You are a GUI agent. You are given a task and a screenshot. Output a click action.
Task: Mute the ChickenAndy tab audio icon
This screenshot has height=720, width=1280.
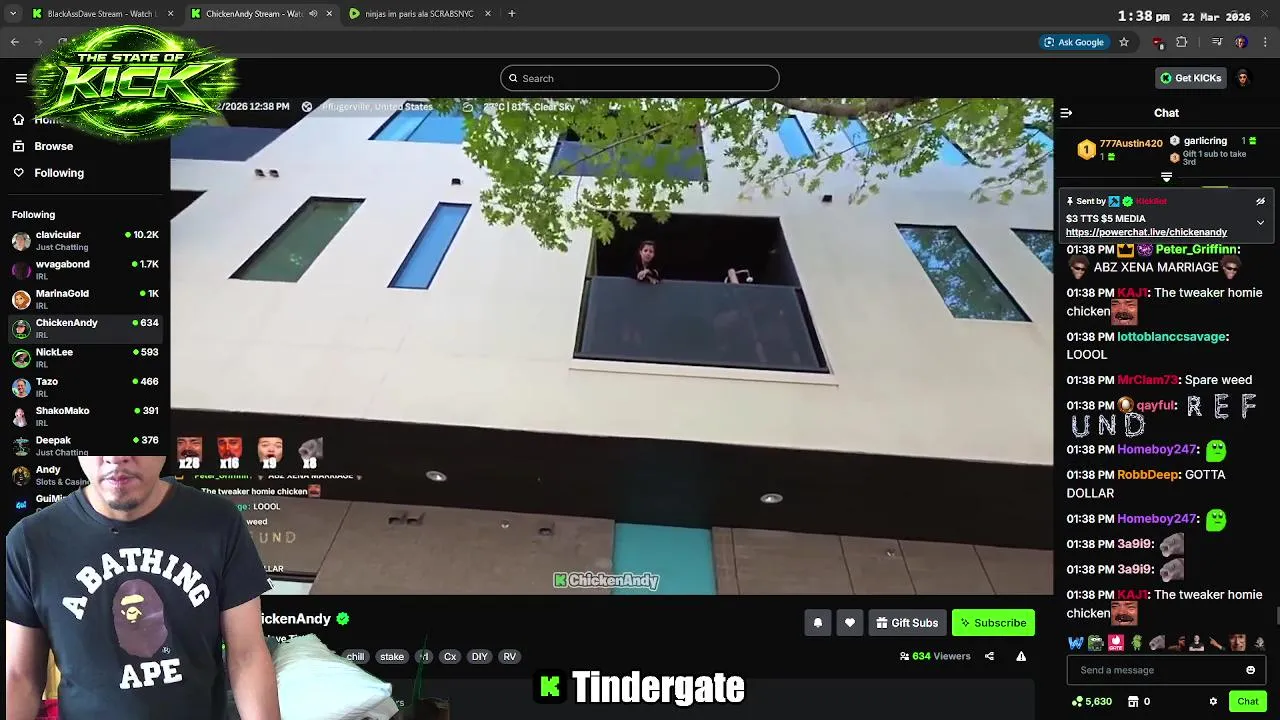(x=313, y=14)
